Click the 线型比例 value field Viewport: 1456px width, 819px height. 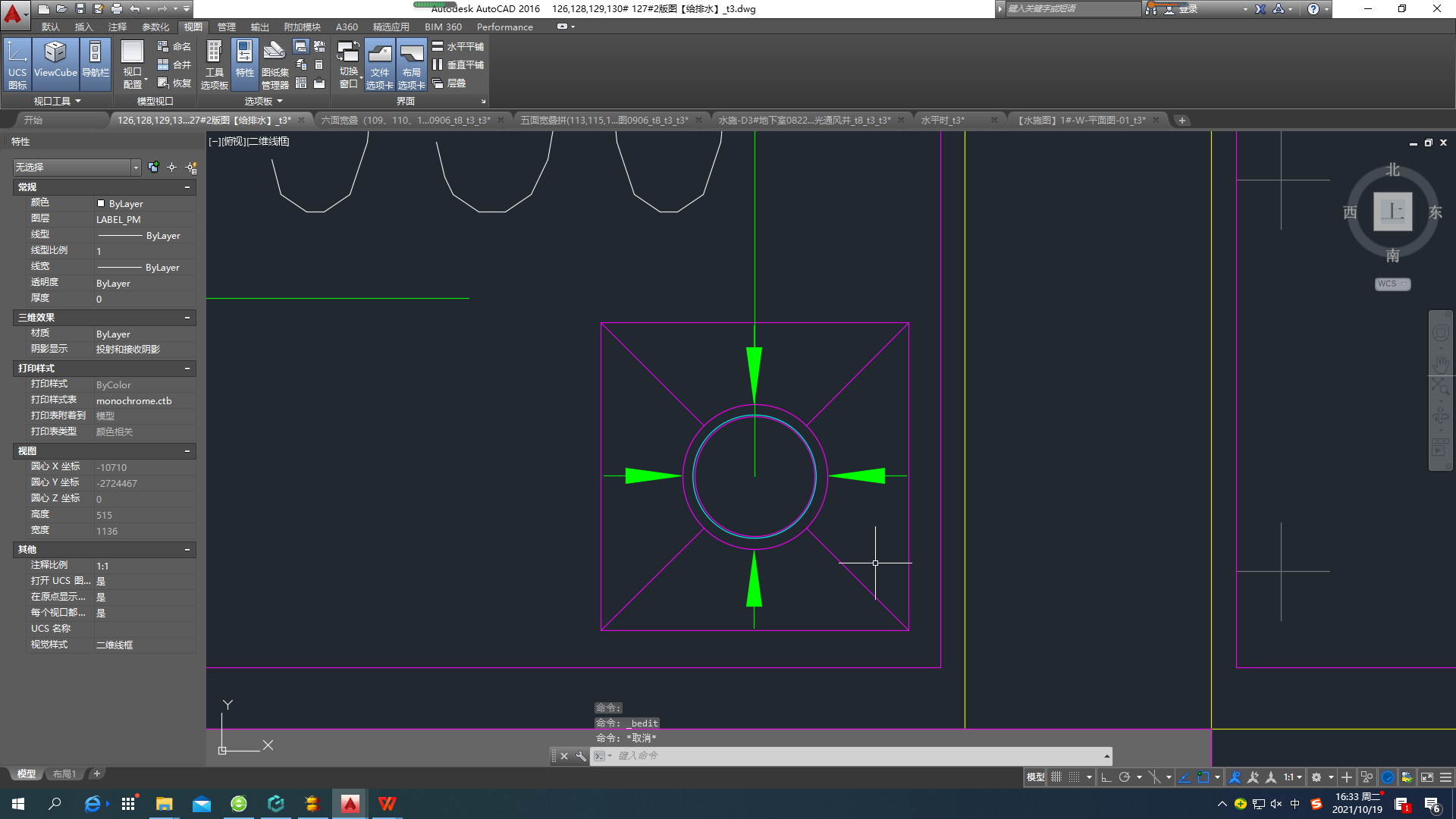pyautogui.click(x=145, y=251)
